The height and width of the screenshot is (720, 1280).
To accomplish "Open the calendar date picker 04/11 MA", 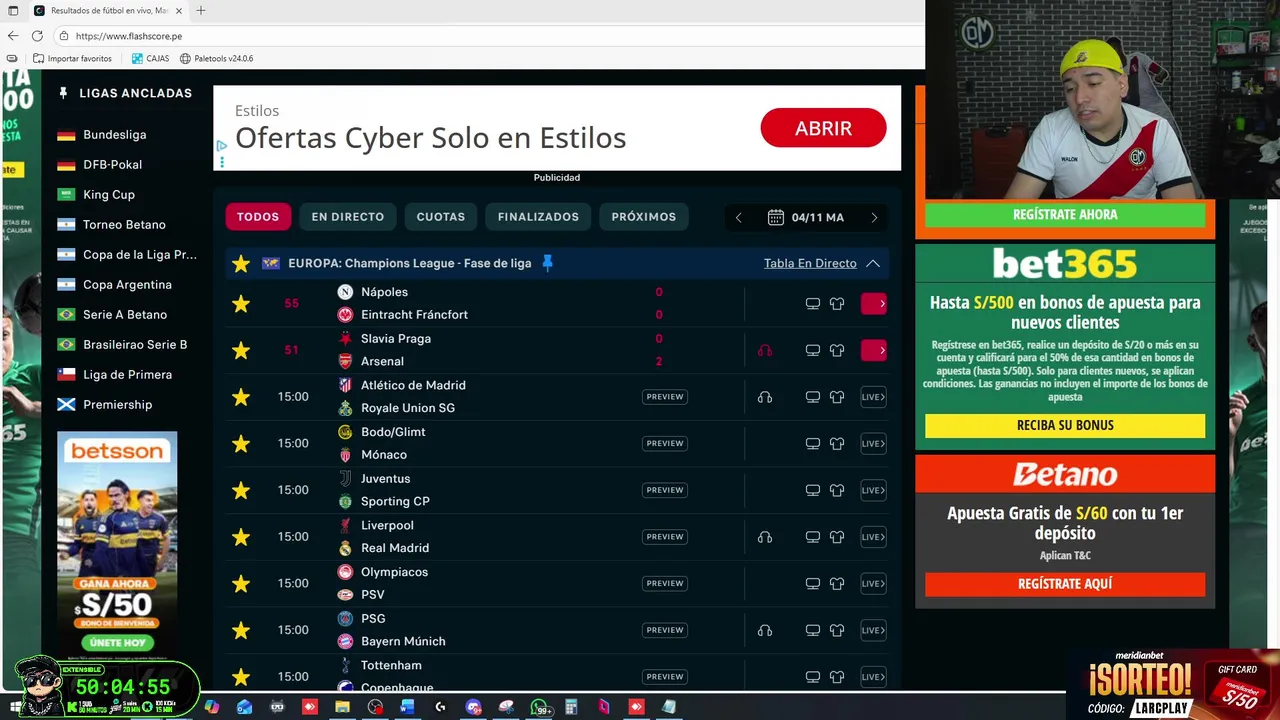I will point(806,217).
